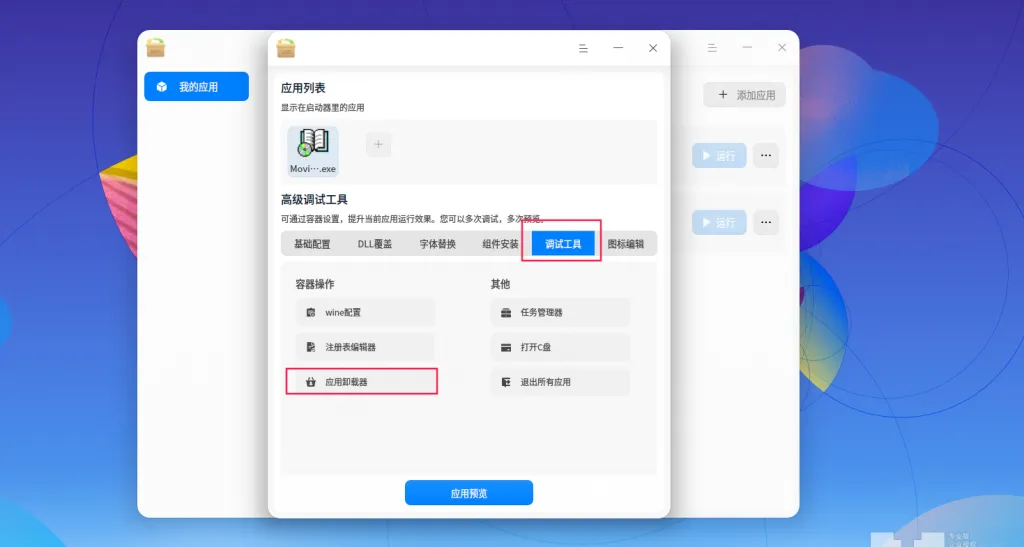The height and width of the screenshot is (547, 1024).
Task: Close the front dialog window
Action: pyautogui.click(x=653, y=48)
